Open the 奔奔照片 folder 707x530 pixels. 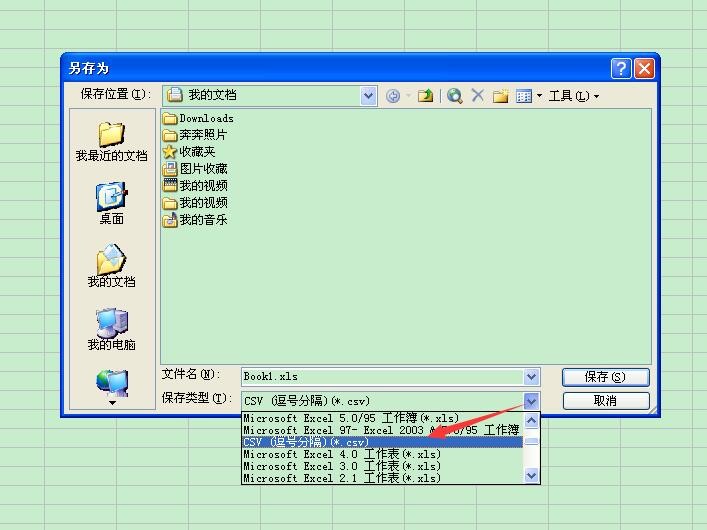[195, 135]
